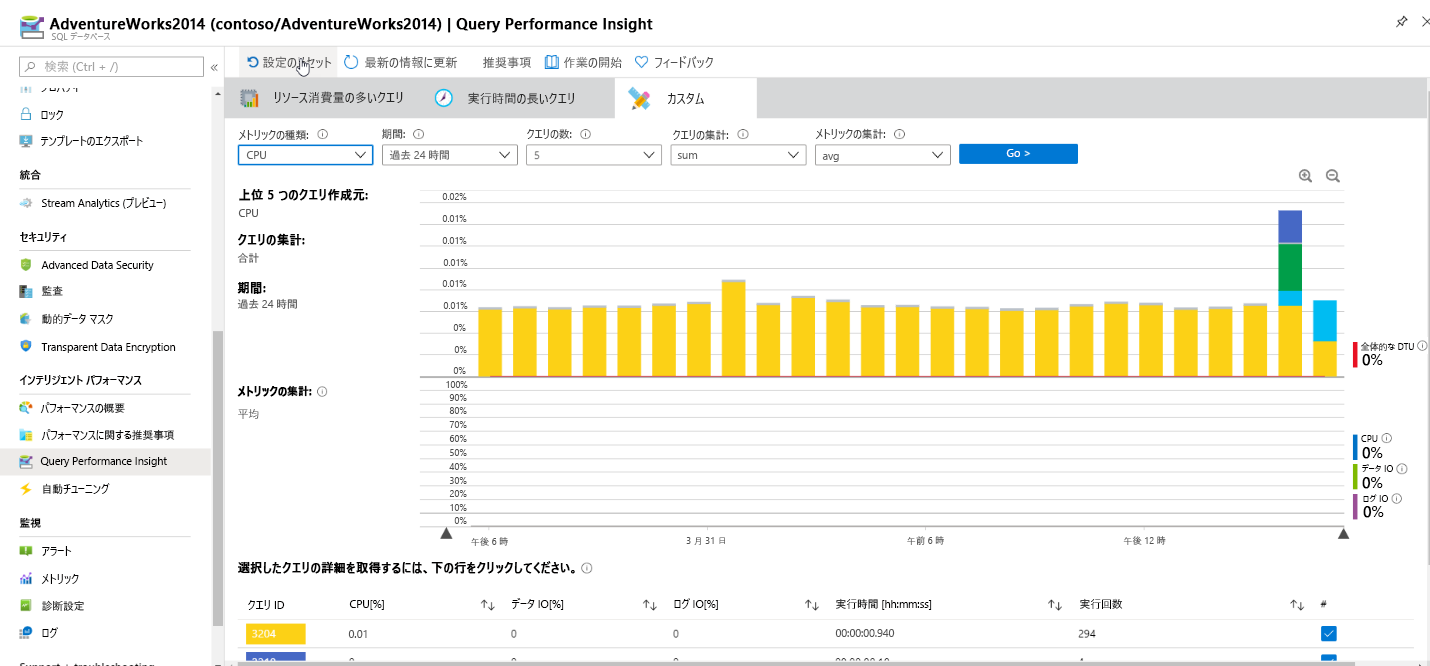Click the sidebar search field
The width and height of the screenshot is (1430, 666).
click(110, 67)
